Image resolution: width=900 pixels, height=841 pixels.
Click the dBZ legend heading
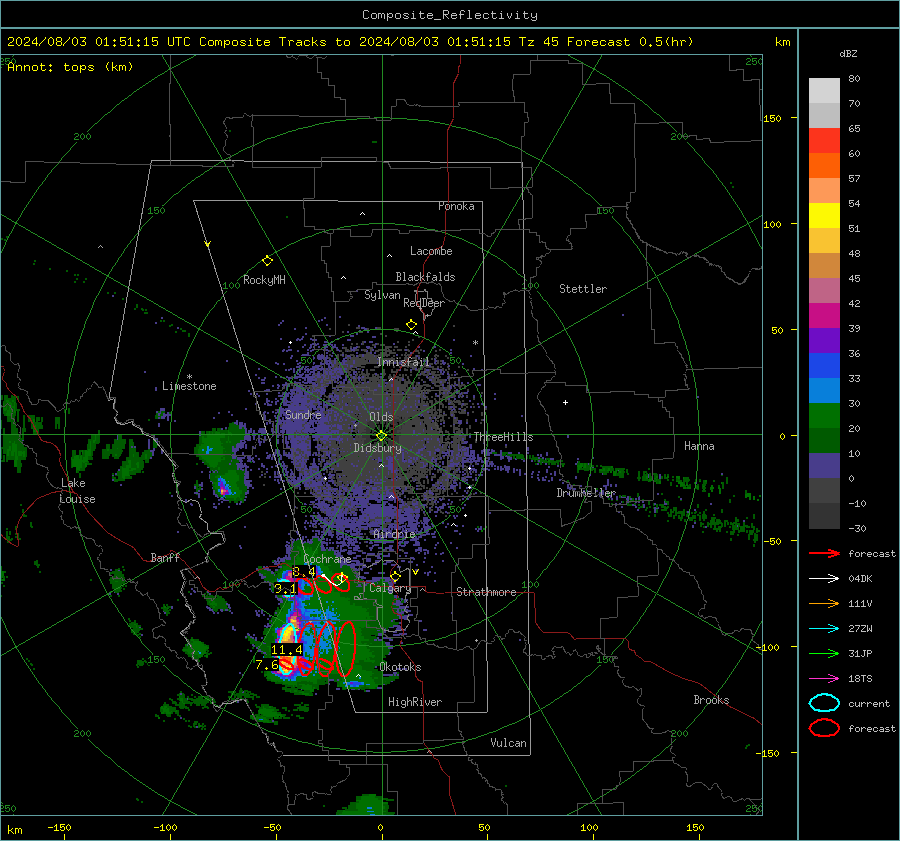tap(848, 53)
